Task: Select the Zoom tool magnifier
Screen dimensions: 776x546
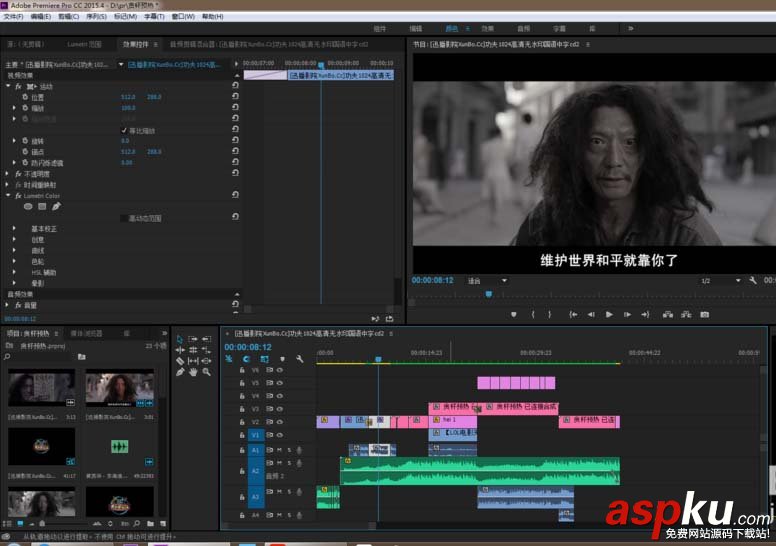Action: (x=206, y=372)
